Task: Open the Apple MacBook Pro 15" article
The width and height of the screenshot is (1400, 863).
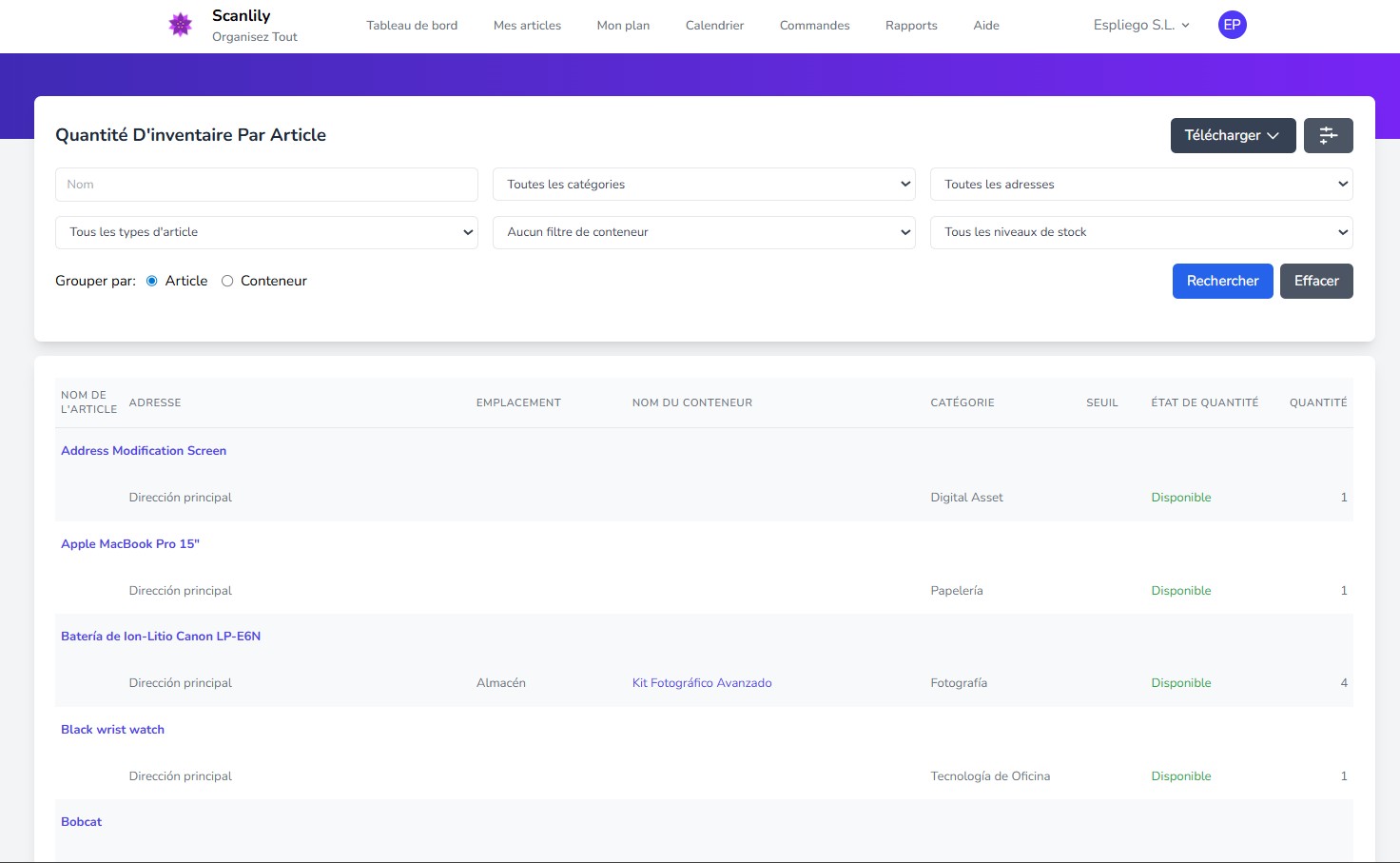Action: (130, 544)
